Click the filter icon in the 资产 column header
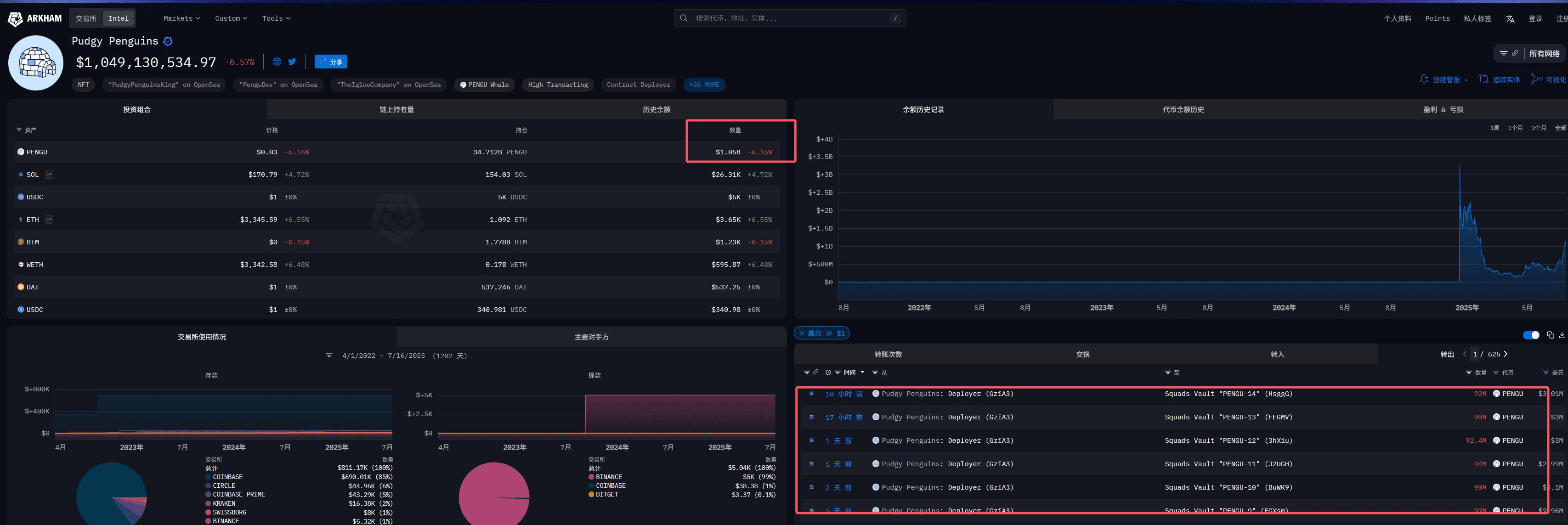Viewport: 1568px width, 525px height. click(x=19, y=130)
